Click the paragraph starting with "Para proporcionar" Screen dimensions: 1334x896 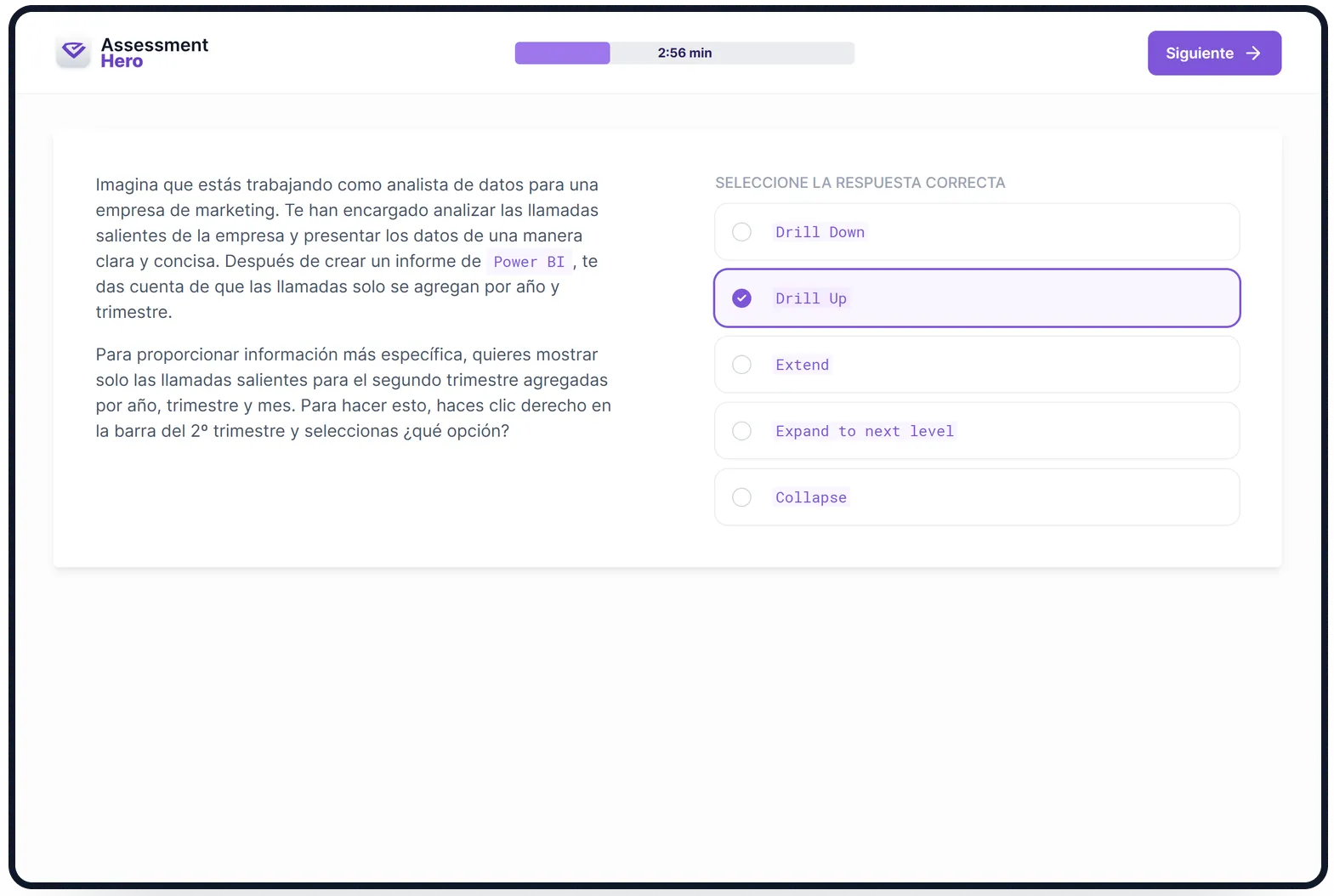(353, 393)
